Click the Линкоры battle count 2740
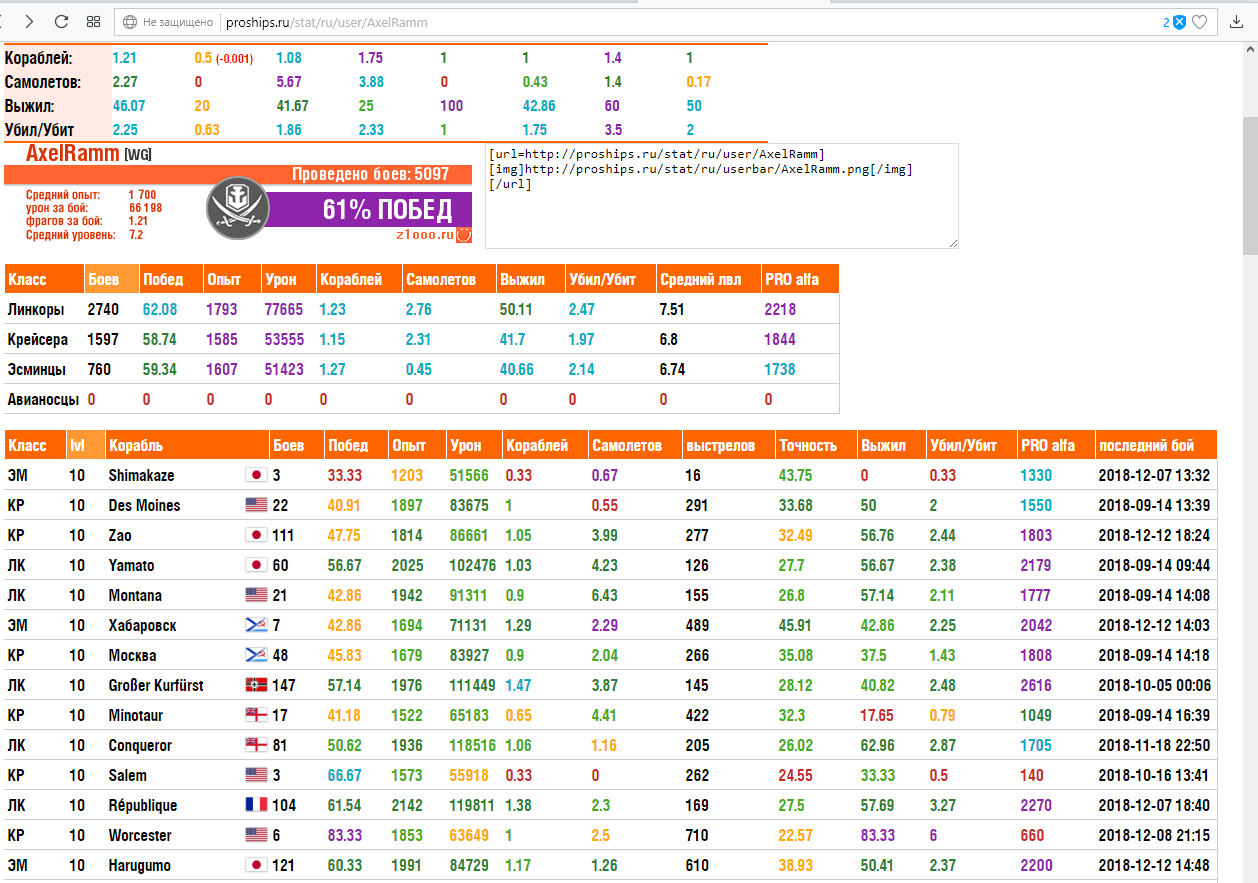Viewport: 1258px width, 883px height. tap(104, 310)
